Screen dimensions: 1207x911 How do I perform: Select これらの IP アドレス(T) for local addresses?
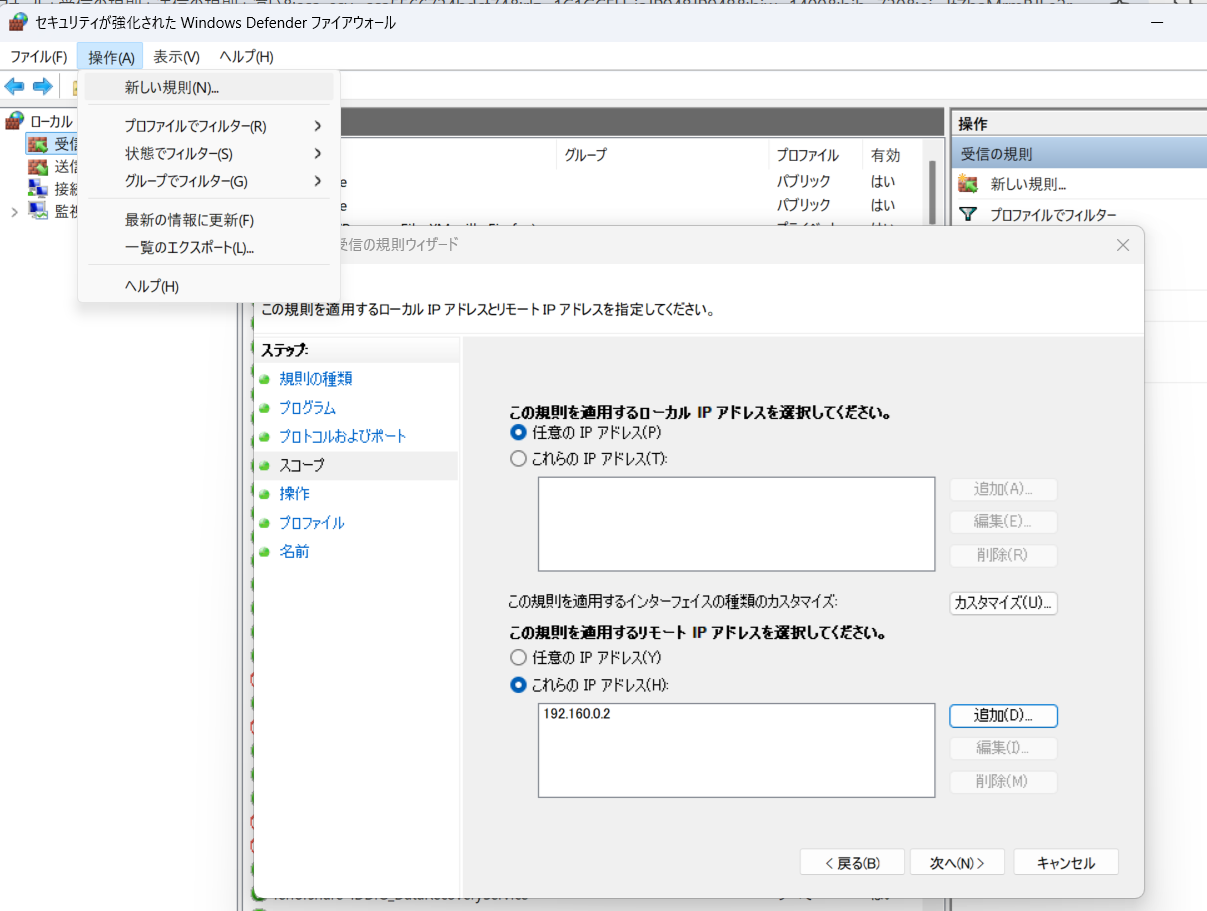point(518,459)
